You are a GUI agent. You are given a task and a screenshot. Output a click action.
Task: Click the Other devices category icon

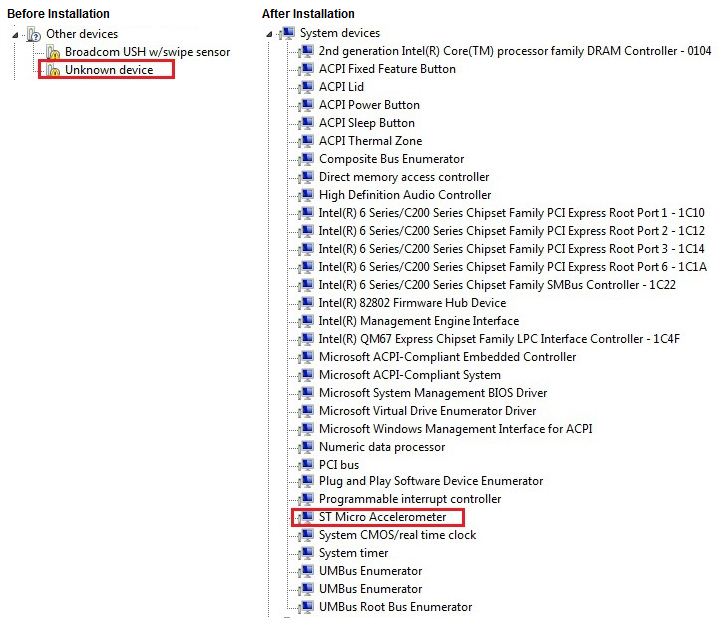34,34
